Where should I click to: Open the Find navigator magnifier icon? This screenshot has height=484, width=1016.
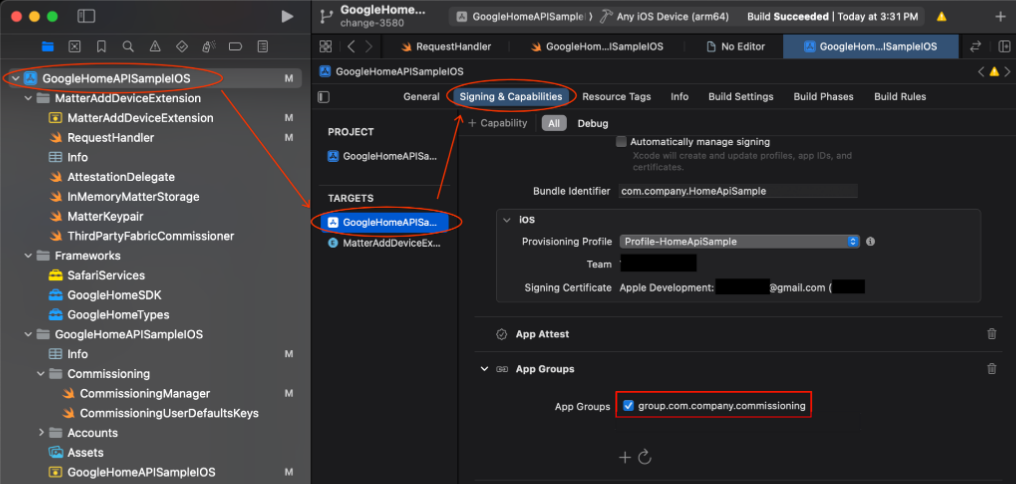(128, 46)
